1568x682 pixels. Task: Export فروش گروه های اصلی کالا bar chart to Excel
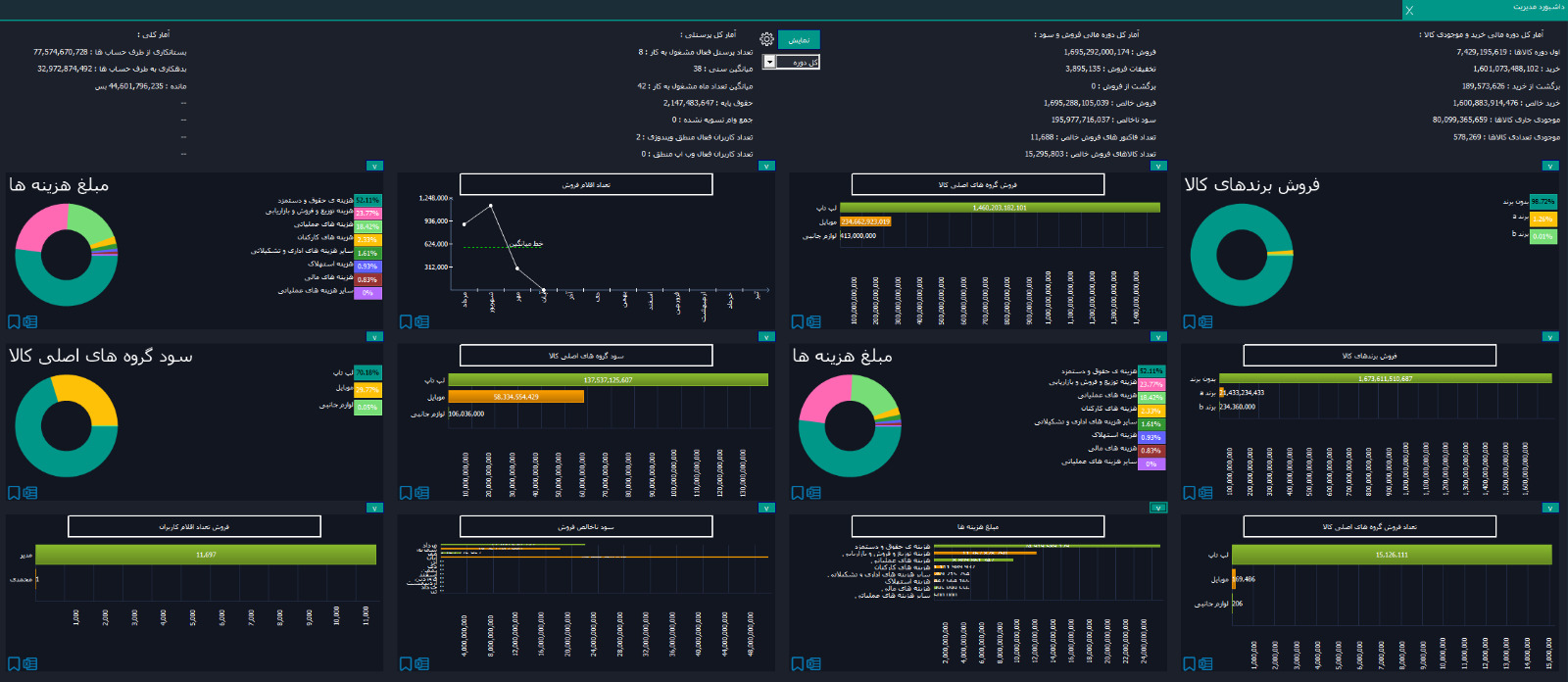pos(814,321)
